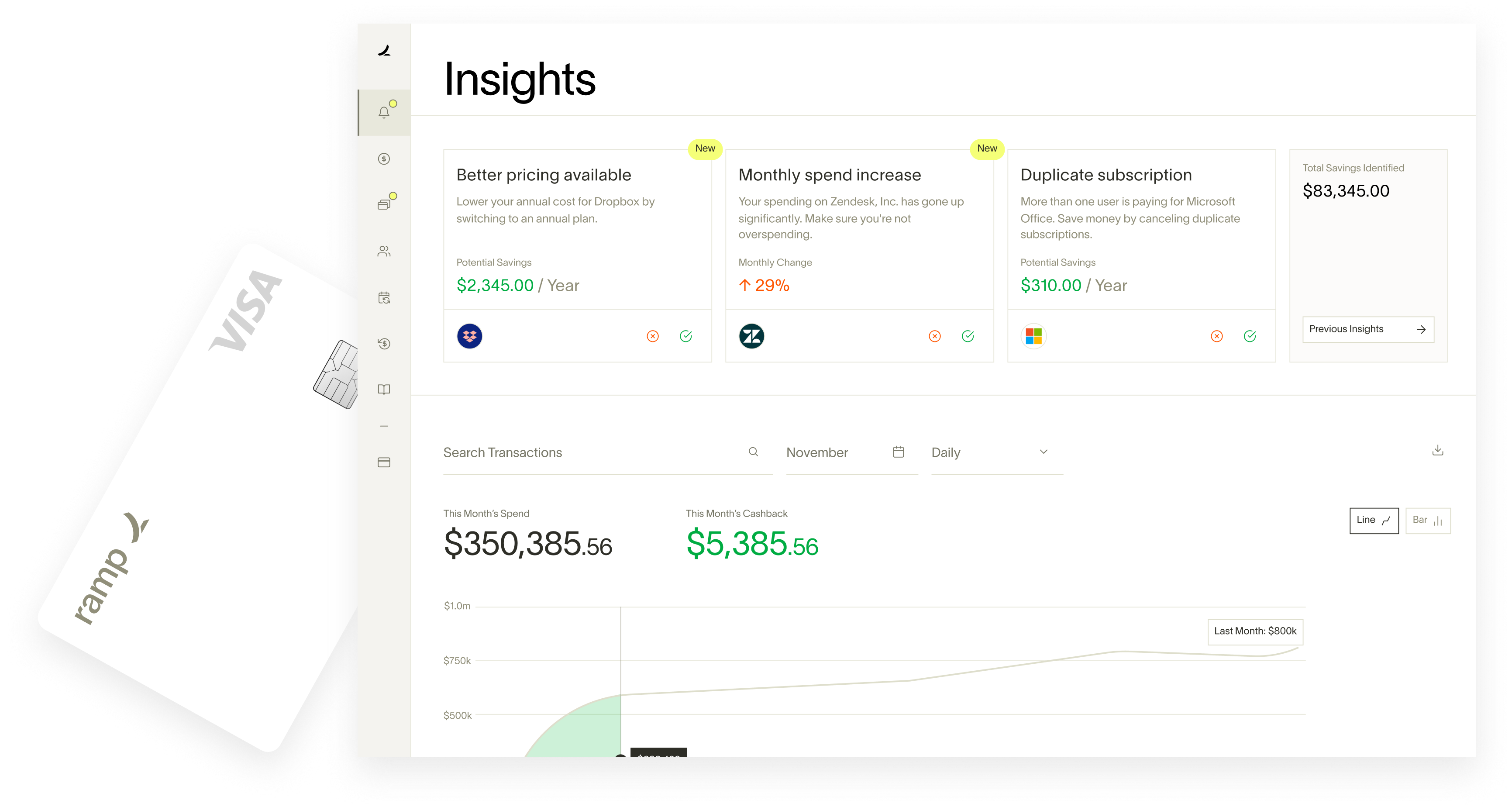The image size is (1512, 807).
Task: Click the download icon above chart
Action: [1437, 450]
